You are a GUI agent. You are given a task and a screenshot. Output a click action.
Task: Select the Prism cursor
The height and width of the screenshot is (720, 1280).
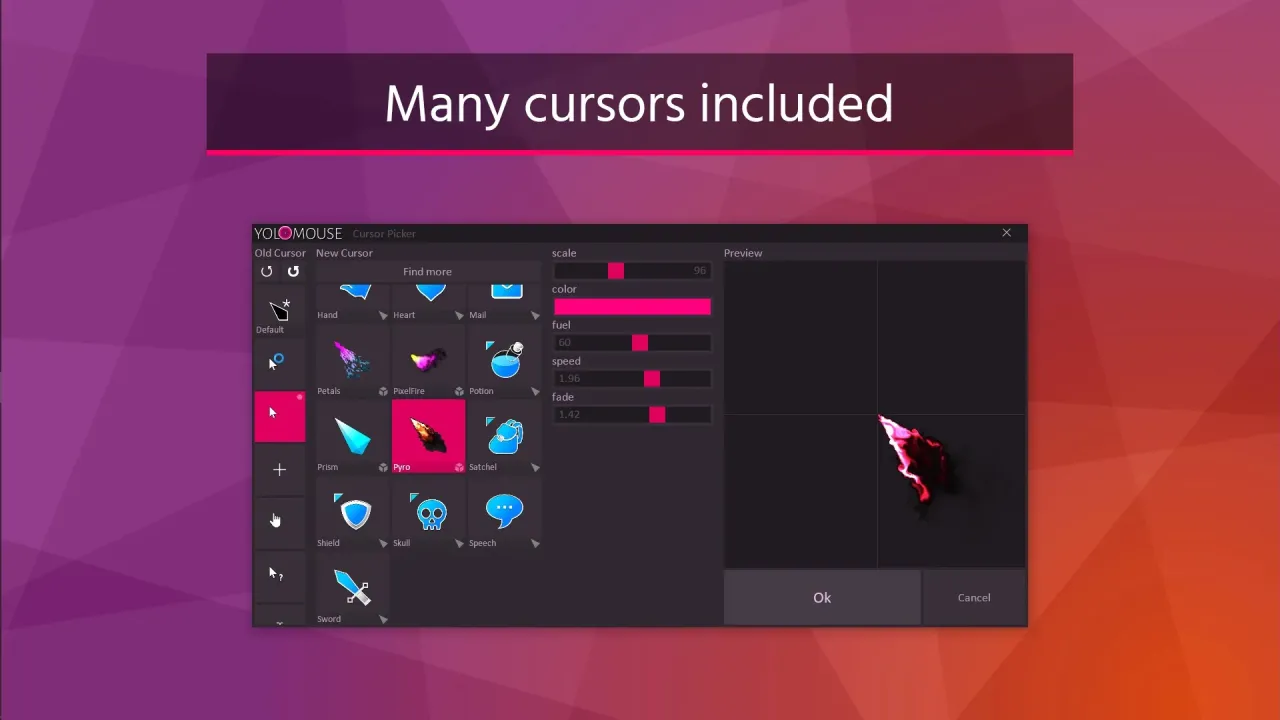coord(354,436)
